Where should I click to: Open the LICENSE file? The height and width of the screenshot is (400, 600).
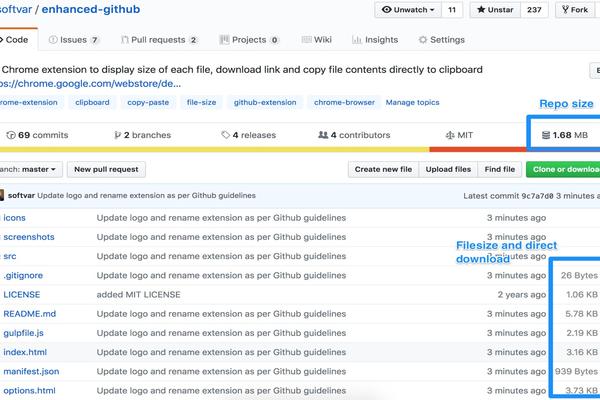[x=21, y=295]
